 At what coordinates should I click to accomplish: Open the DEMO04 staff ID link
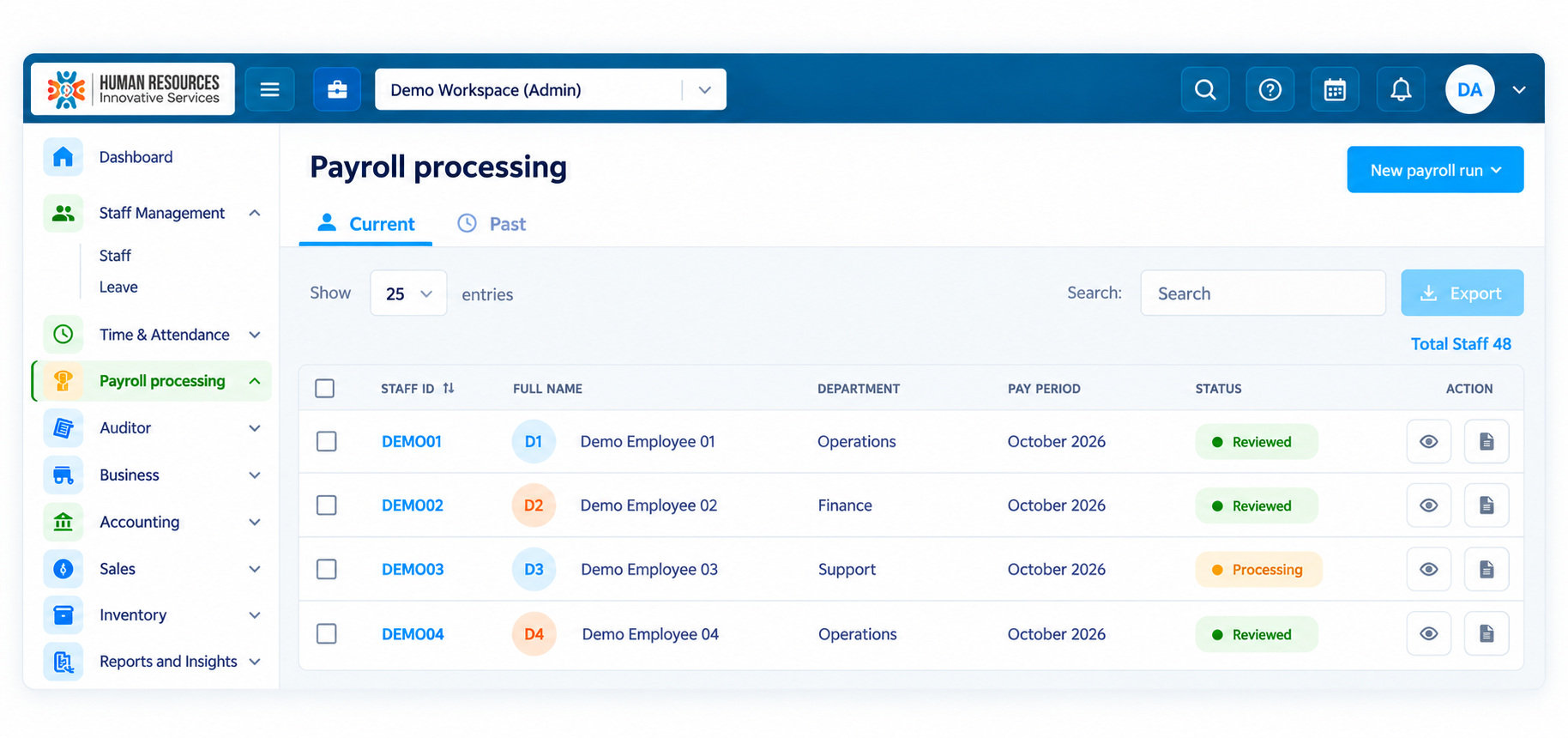(413, 634)
